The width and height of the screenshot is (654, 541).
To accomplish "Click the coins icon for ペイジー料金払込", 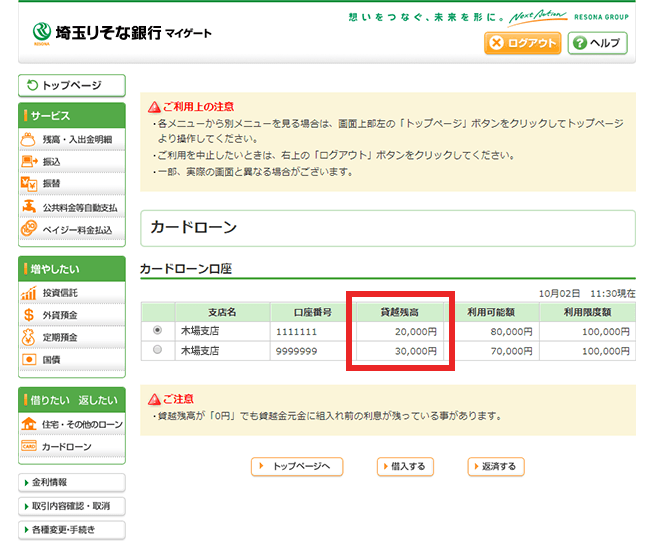I will pos(29,229).
